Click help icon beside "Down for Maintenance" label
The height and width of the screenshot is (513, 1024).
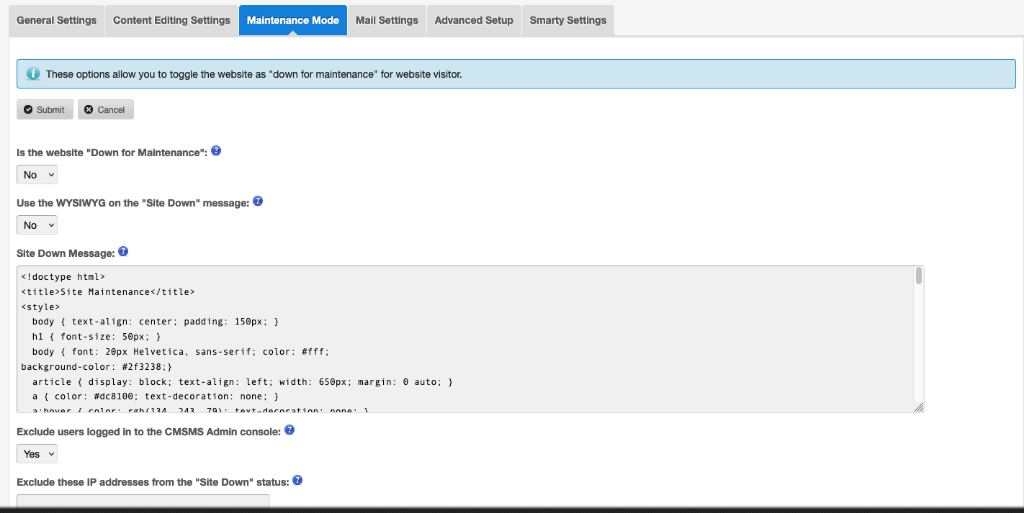216,151
